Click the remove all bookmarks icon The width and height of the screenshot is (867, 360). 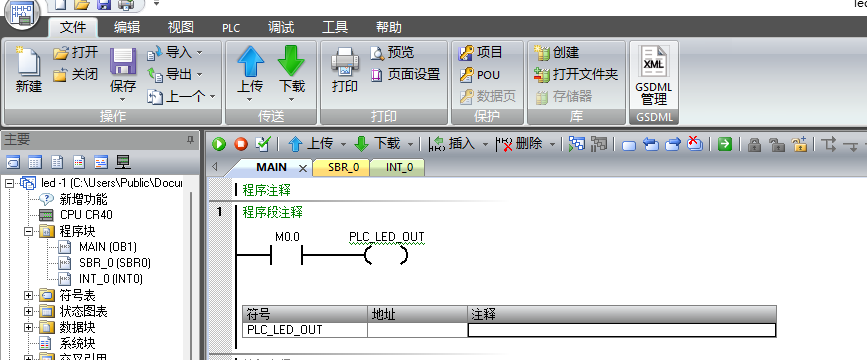[694, 144]
